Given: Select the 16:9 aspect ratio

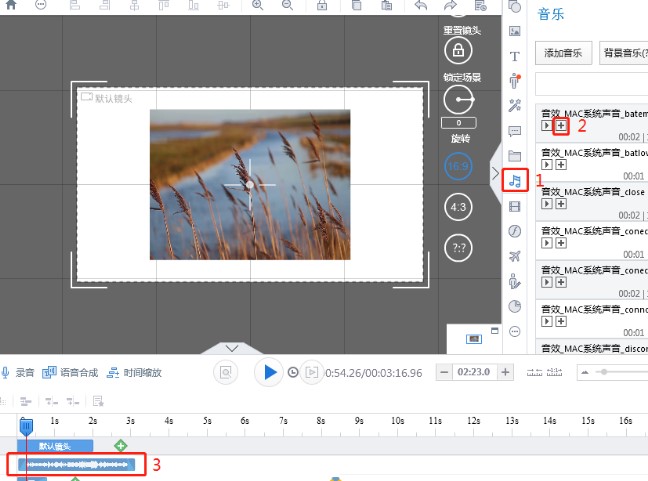Looking at the screenshot, I should [458, 167].
